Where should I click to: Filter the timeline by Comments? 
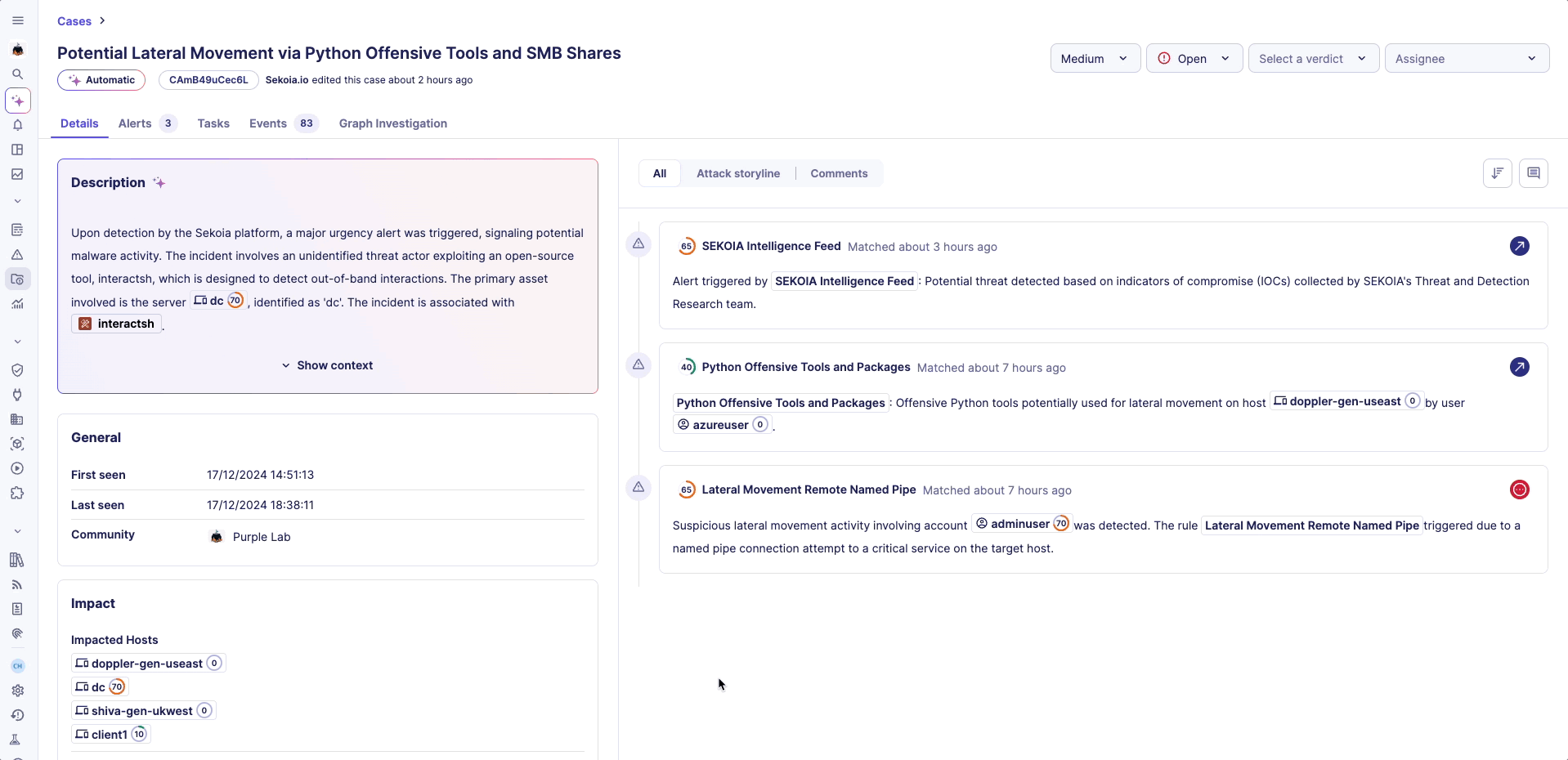pos(839,173)
